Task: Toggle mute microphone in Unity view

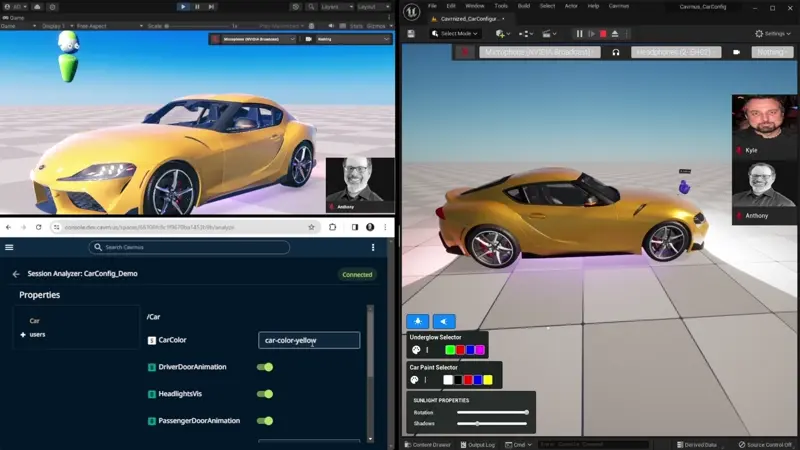Action: 215,39
